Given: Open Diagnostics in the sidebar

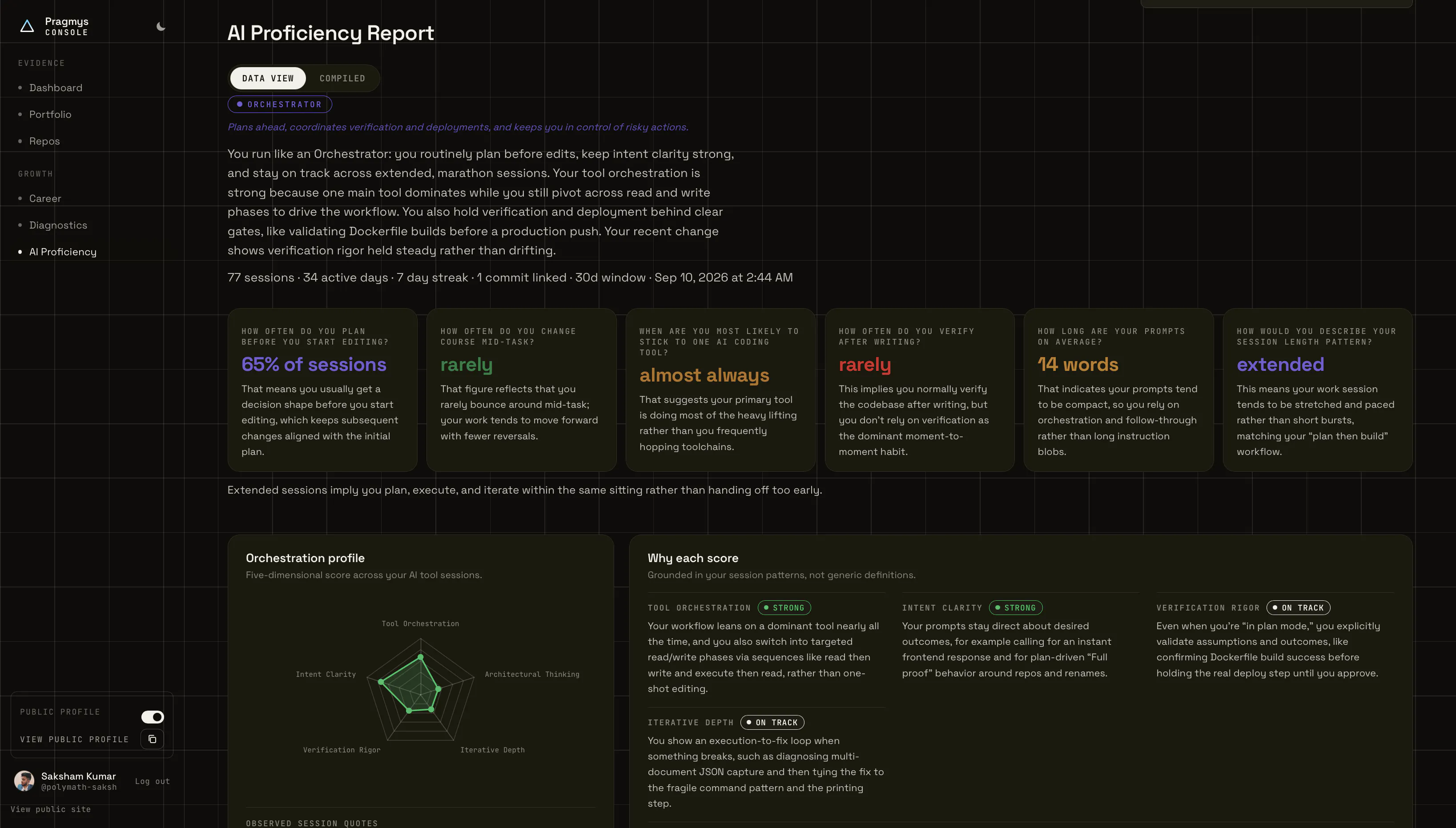Looking at the screenshot, I should [58, 225].
